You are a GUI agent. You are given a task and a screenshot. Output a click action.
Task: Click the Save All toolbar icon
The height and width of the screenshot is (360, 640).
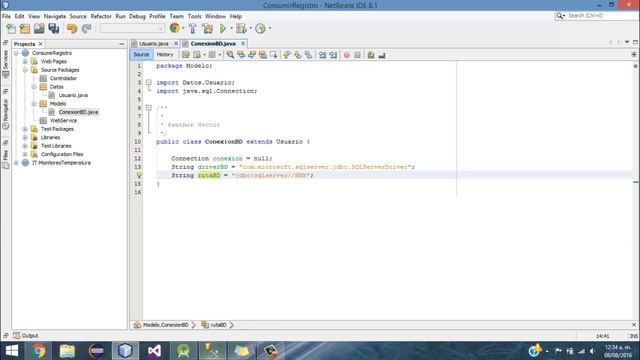[x=54, y=29]
